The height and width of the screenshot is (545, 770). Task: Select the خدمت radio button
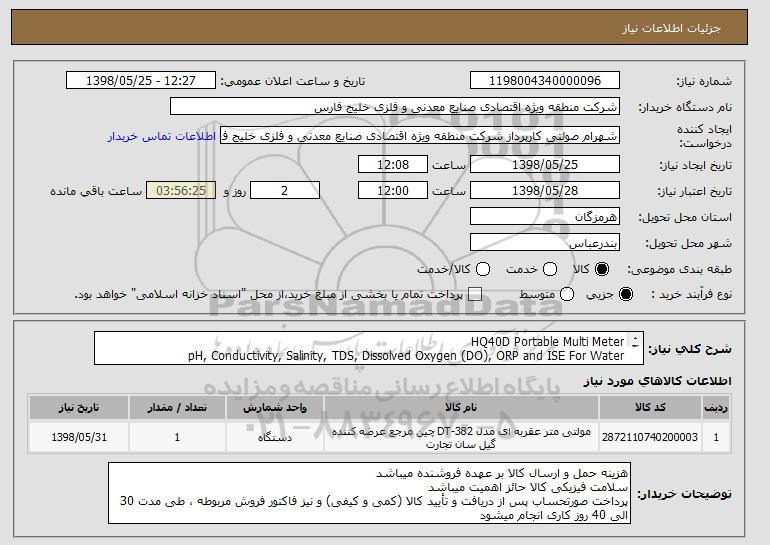click(550, 269)
